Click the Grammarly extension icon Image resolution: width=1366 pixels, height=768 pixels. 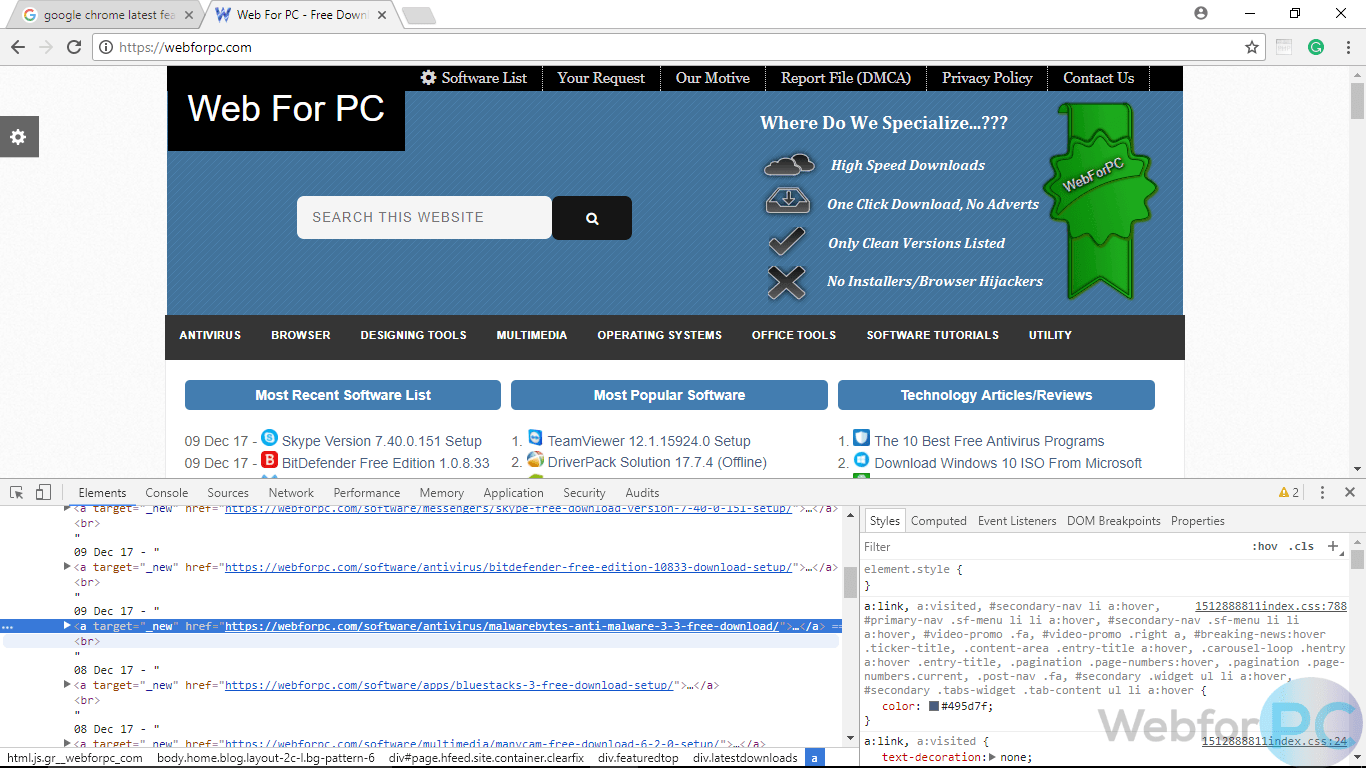(1316, 47)
